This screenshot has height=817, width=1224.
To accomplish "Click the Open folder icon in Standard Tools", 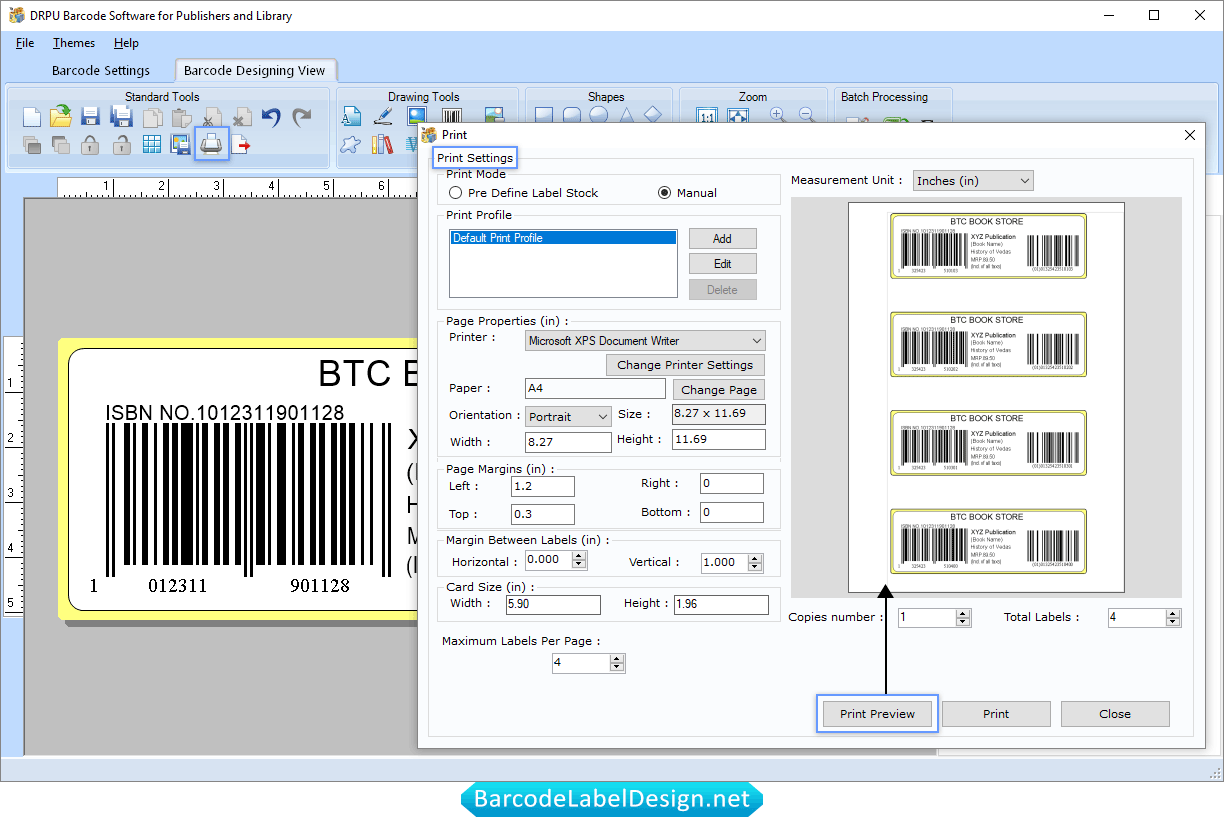I will tap(61, 116).
